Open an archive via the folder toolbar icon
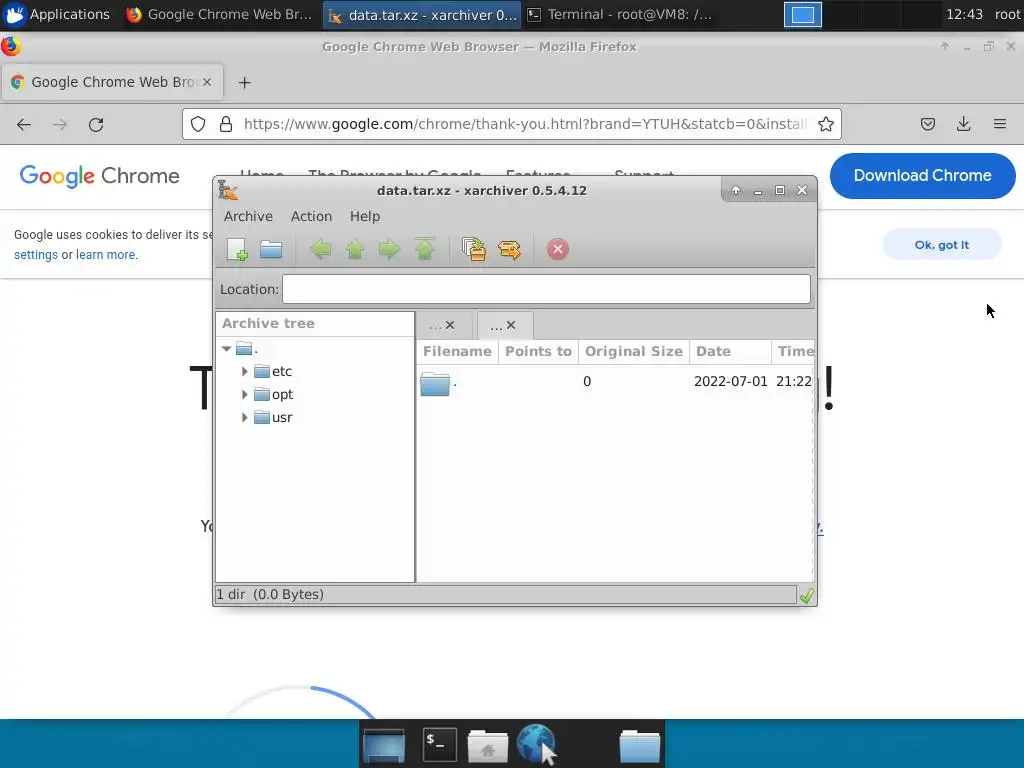This screenshot has height=768, width=1024. coord(271,249)
